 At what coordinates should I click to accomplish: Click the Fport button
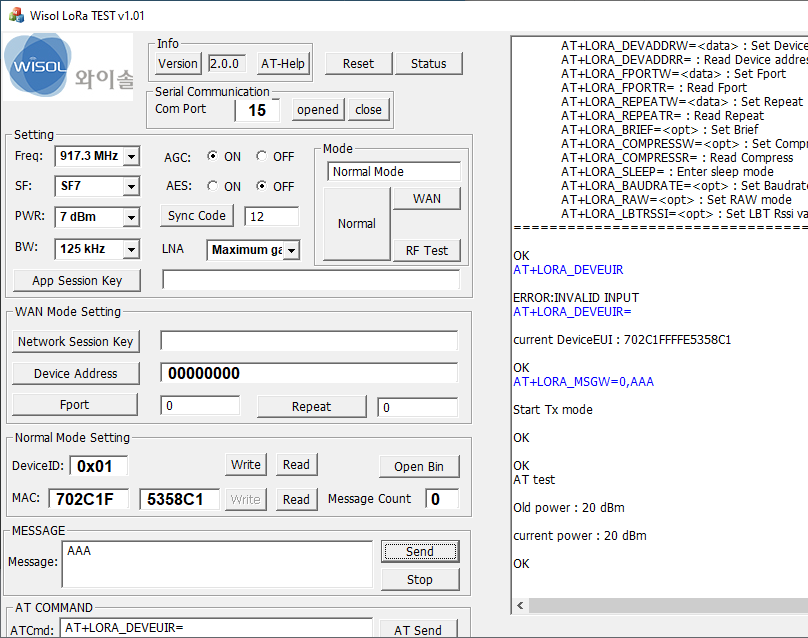click(x=75, y=405)
